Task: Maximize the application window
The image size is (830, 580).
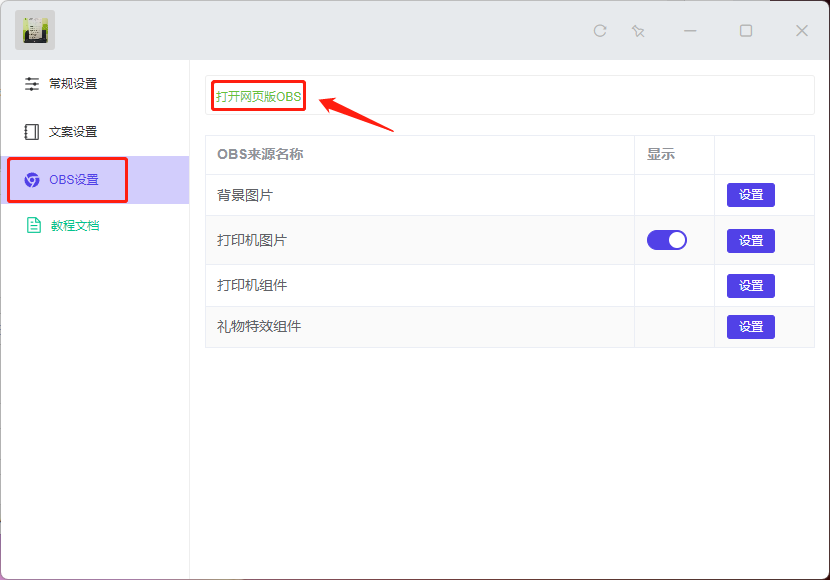Action: 746,31
